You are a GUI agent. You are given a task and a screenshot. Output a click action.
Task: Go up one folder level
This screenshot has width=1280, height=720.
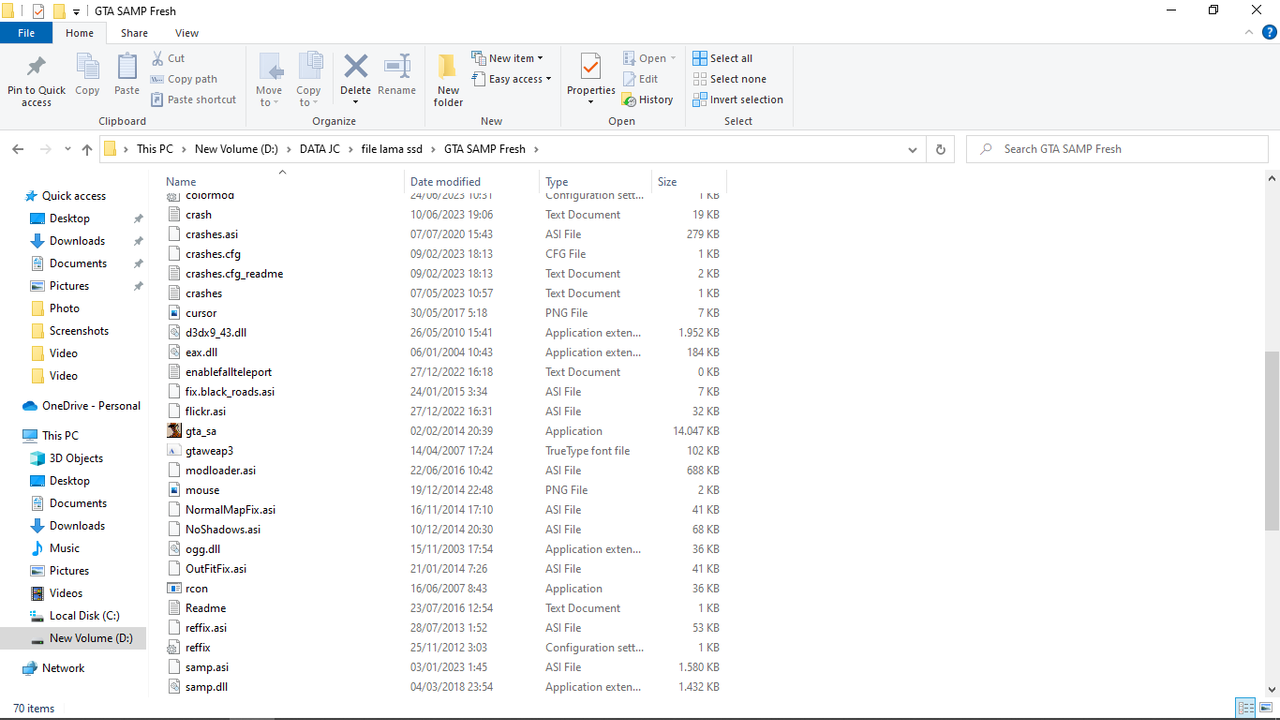coord(87,150)
